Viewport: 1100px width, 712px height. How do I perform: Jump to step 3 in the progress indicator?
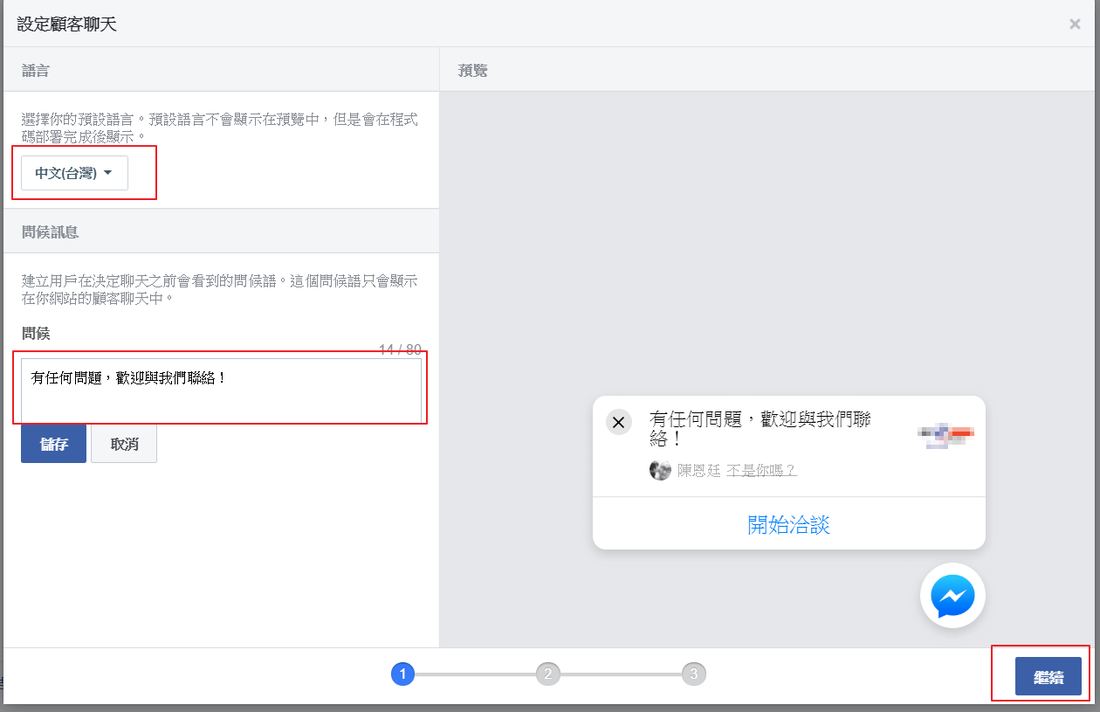click(x=693, y=674)
